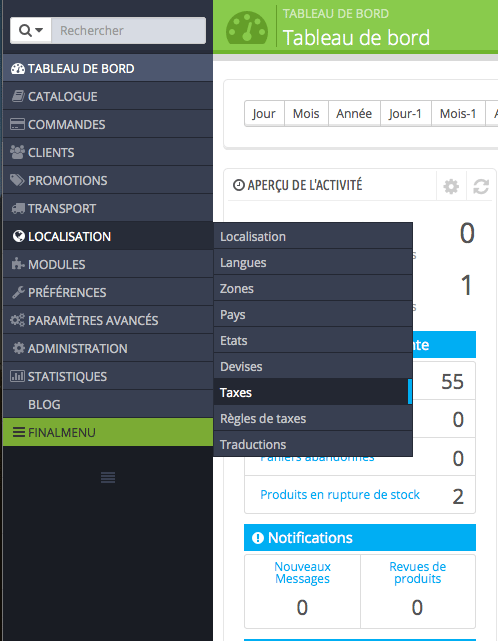498x641 pixels.
Task: Focus the Rechercher search field
Action: coord(128,30)
